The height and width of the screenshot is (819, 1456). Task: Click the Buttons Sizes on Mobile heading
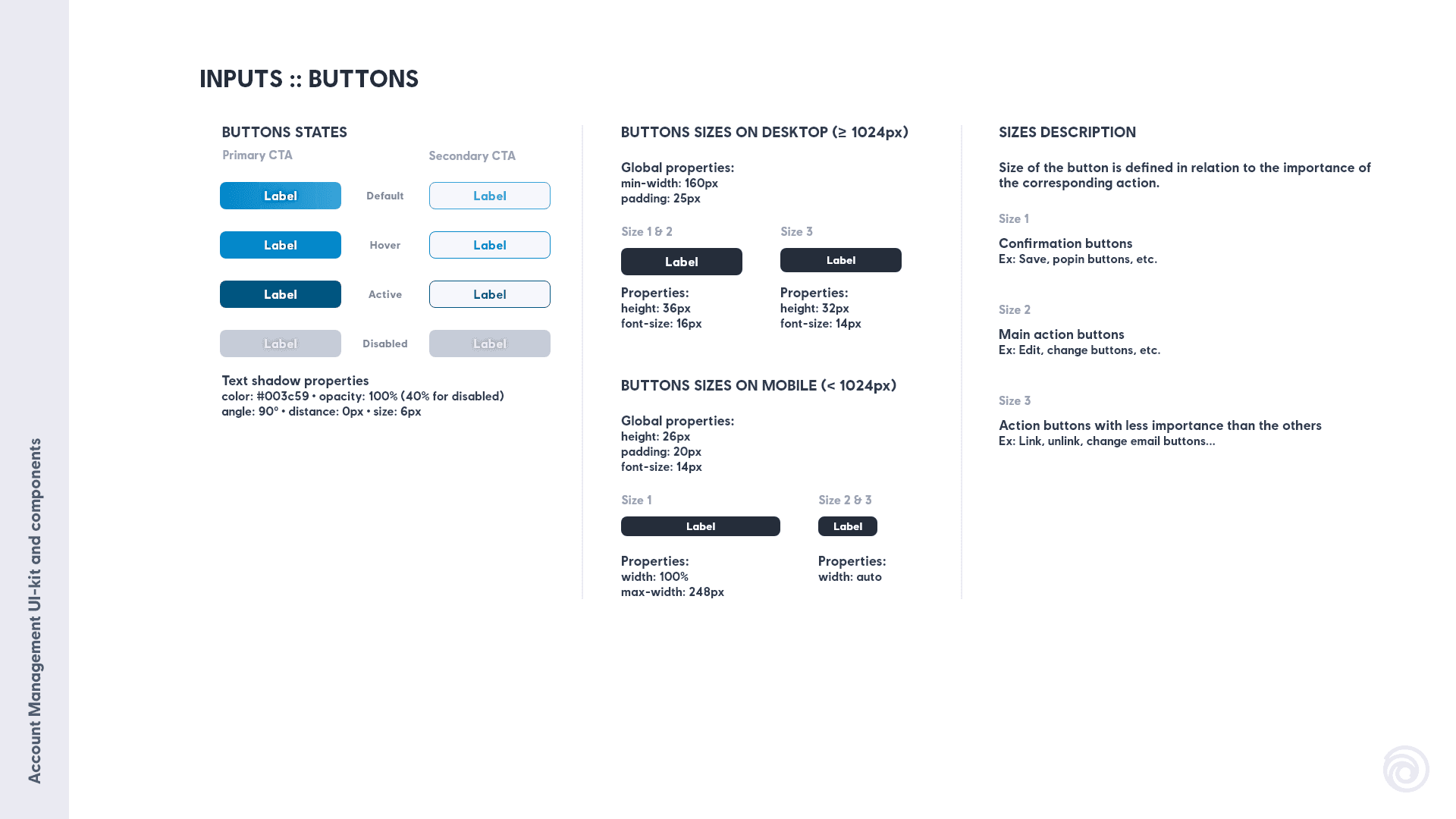coord(758,385)
